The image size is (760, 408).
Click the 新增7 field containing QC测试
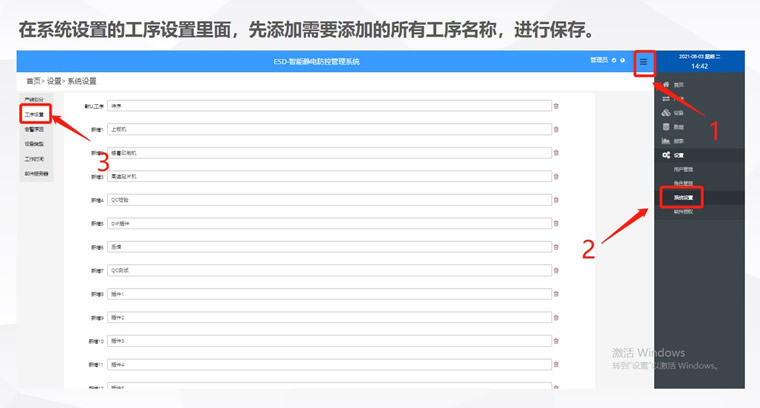[329, 270]
